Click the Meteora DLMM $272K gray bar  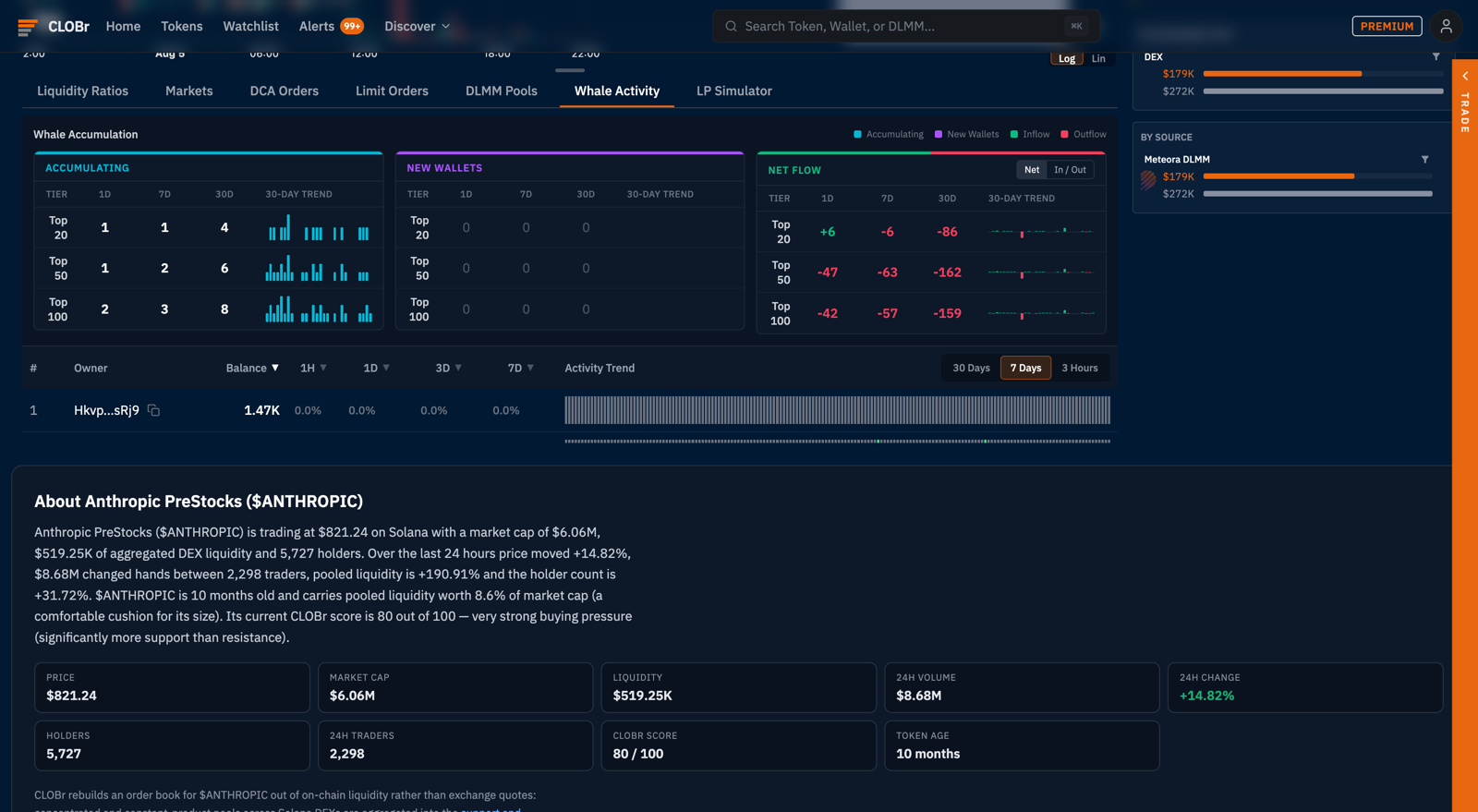click(x=1317, y=194)
